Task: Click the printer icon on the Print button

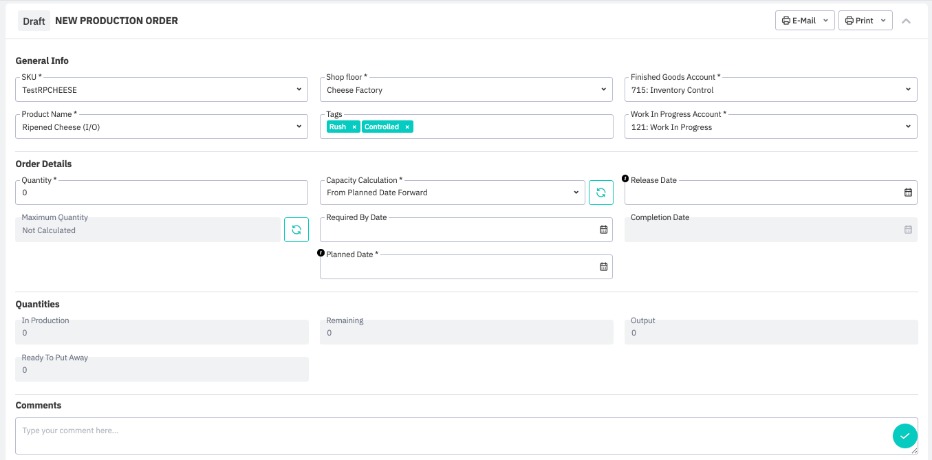Action: [x=849, y=20]
